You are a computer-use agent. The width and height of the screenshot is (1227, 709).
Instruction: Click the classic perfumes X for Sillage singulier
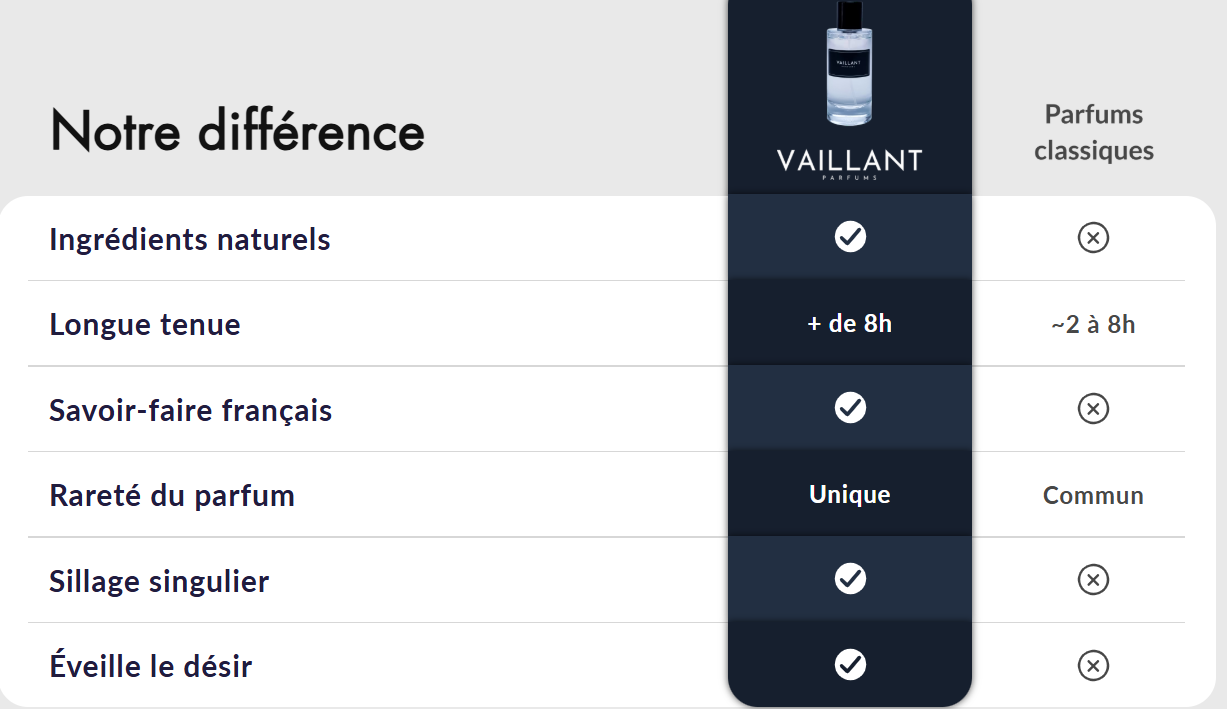[x=1093, y=580]
